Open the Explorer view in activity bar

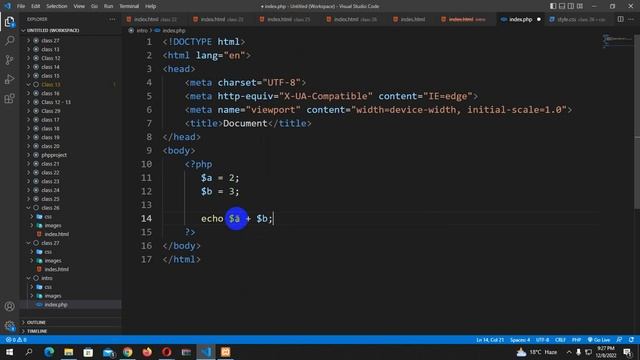click(x=9, y=21)
